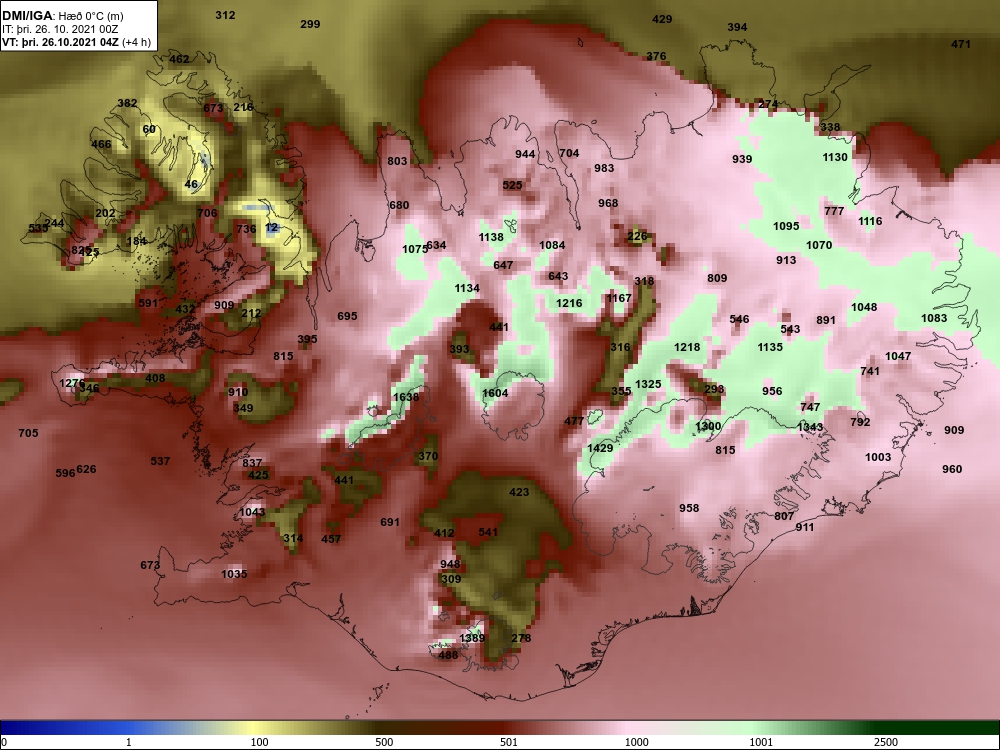Click the map value 316
1000x750 pixels.
pyautogui.click(x=620, y=347)
